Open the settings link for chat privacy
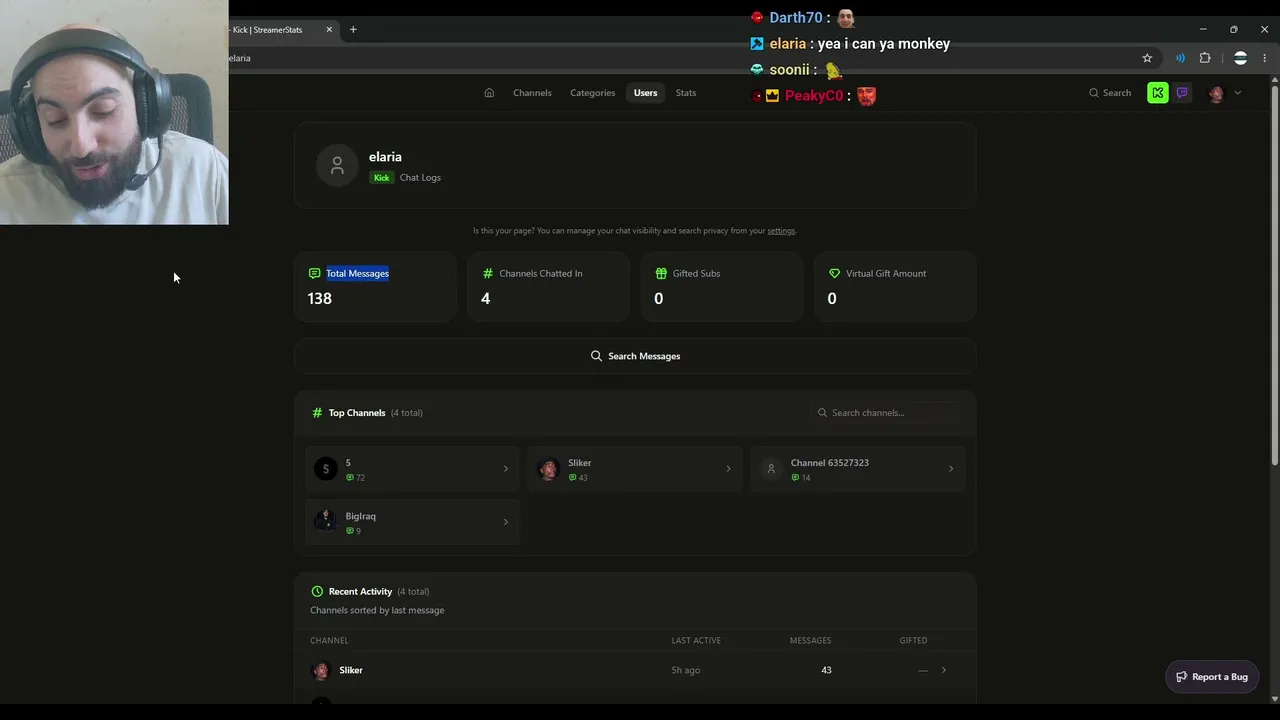Screen dimensions: 1280x720 pos(781,231)
